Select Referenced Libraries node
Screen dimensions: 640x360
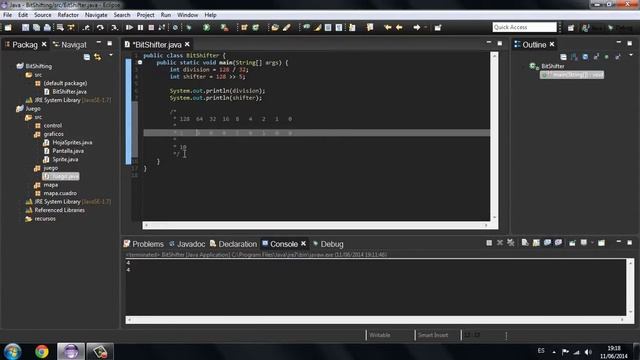coord(55,210)
